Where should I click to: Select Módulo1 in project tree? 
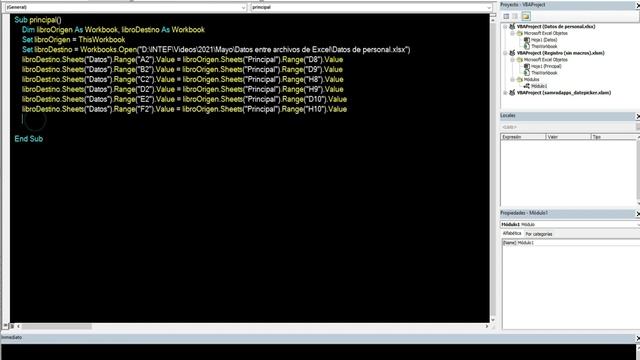point(539,86)
